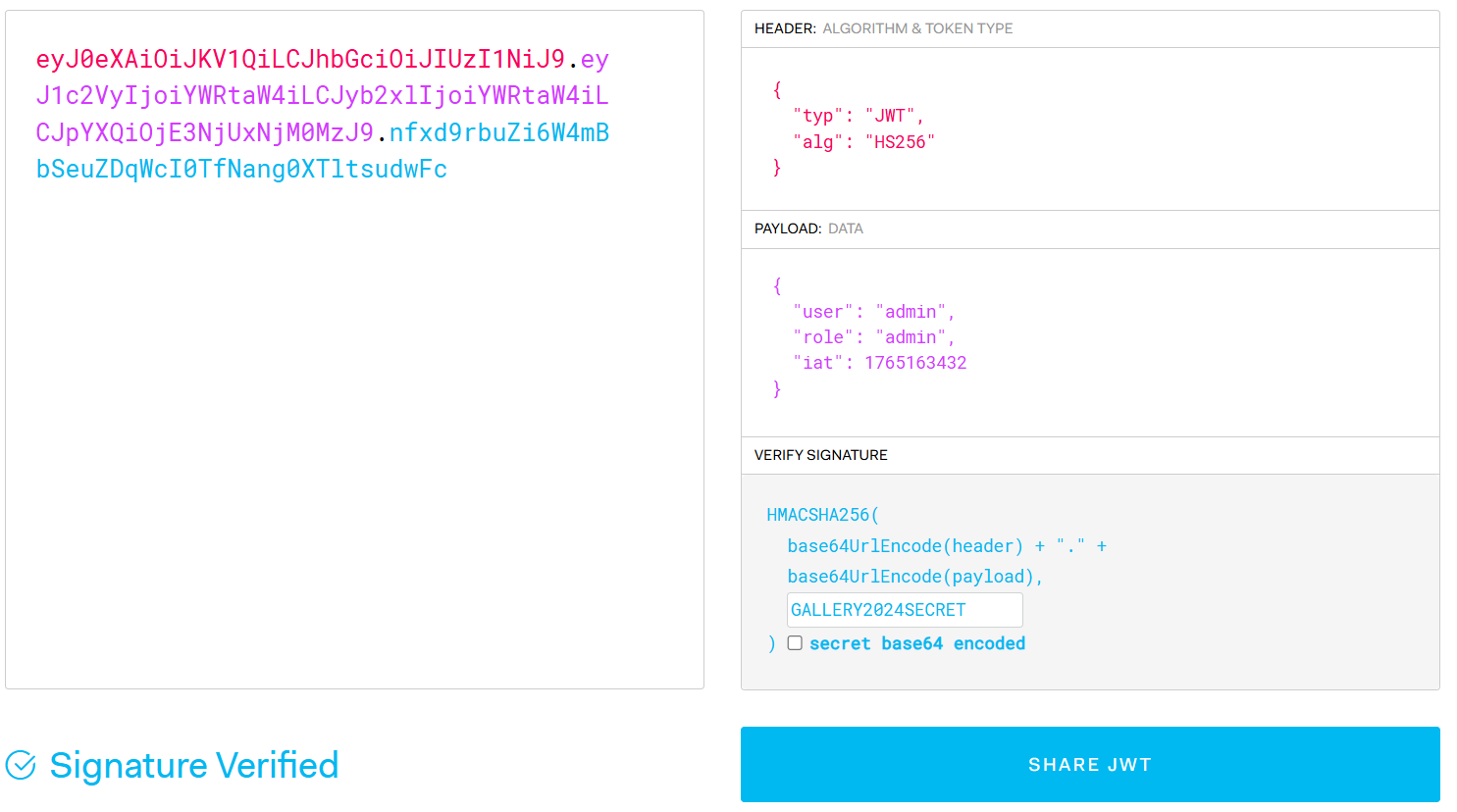Click the Signature Verified text
Screen dimensions: 1457x812
click(x=194, y=765)
